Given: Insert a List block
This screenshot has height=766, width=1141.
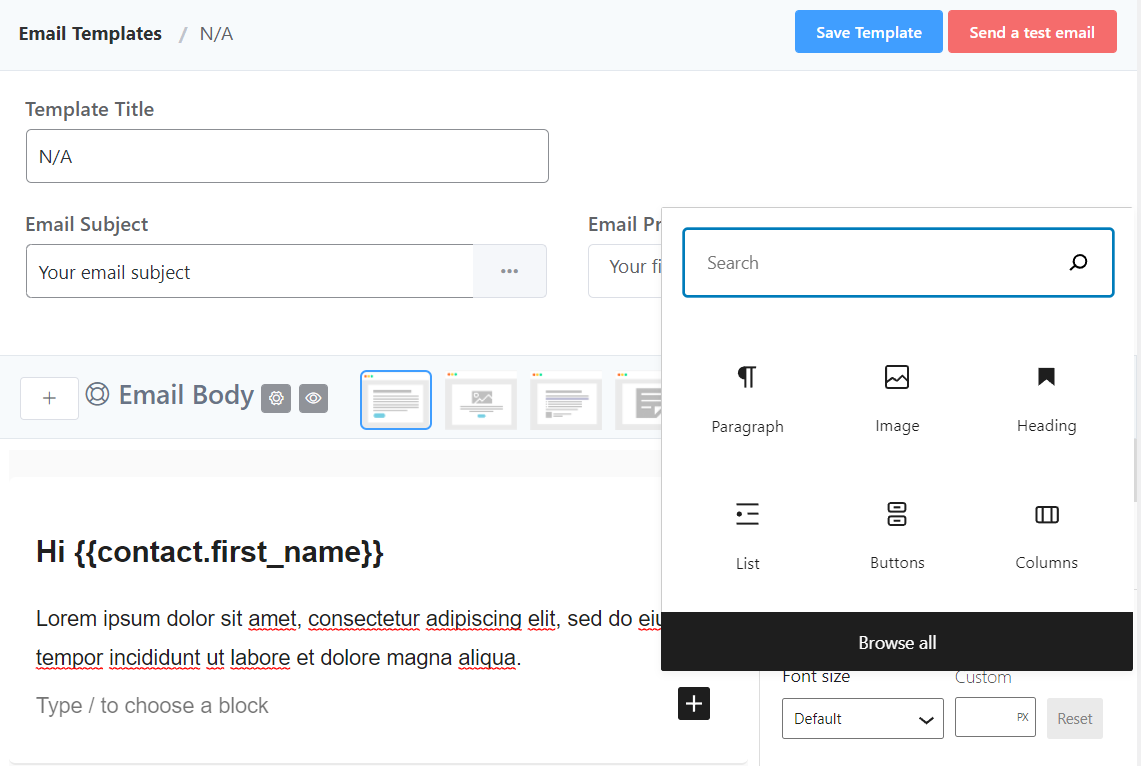Looking at the screenshot, I should pos(747,535).
